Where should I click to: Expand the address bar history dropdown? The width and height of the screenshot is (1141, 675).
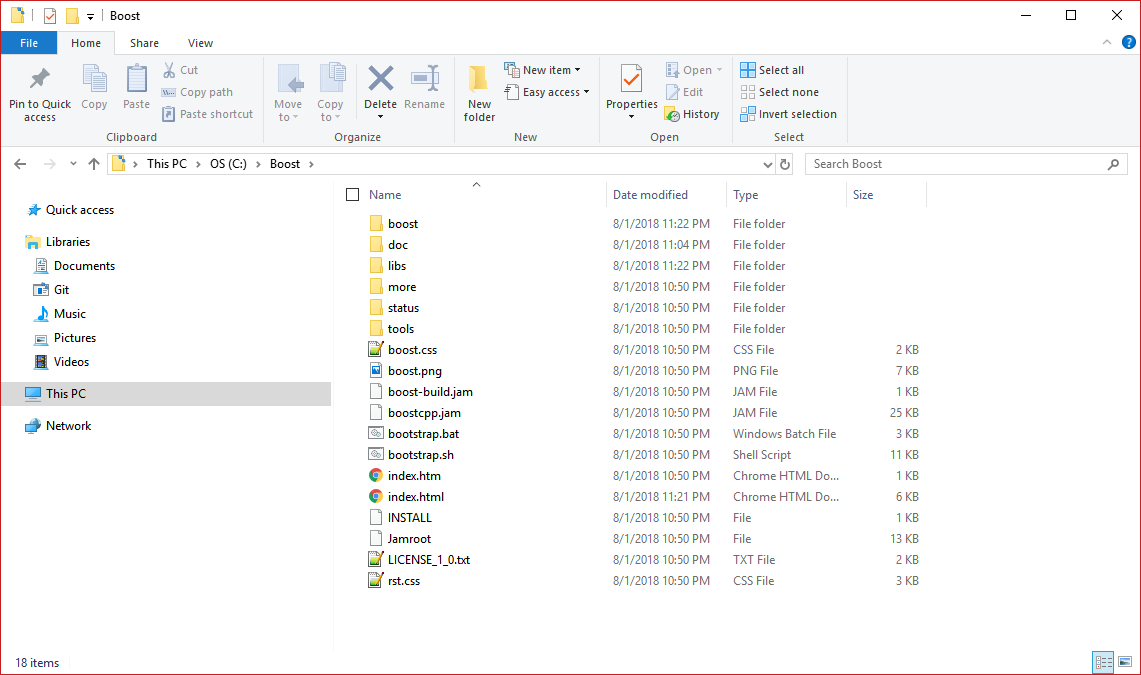click(768, 164)
